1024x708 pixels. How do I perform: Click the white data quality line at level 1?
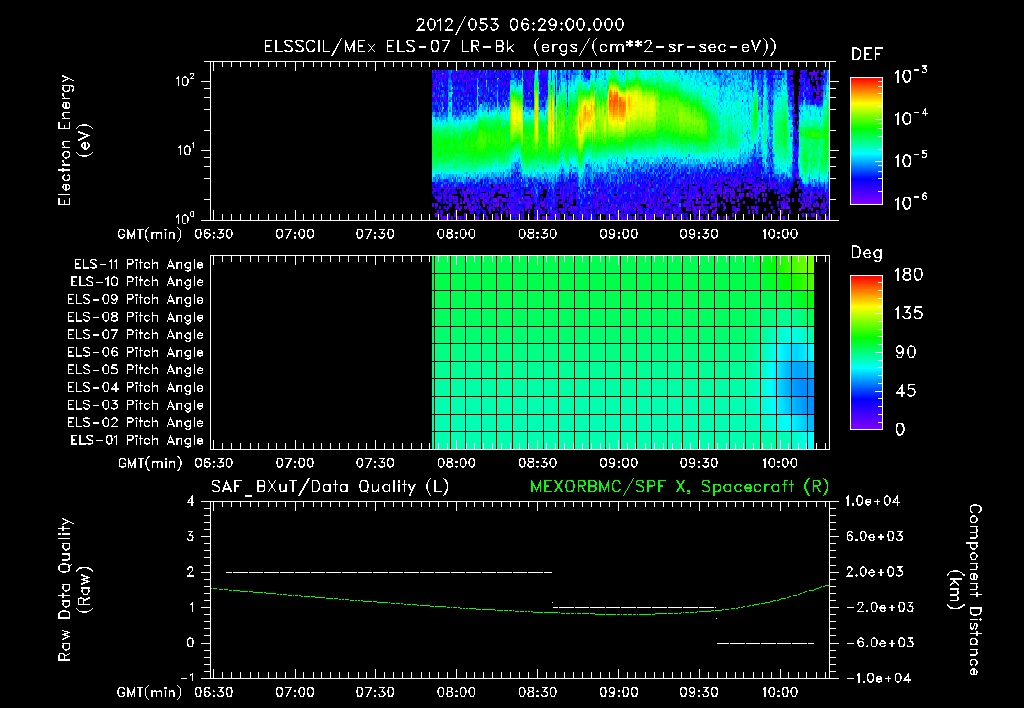coord(634,607)
